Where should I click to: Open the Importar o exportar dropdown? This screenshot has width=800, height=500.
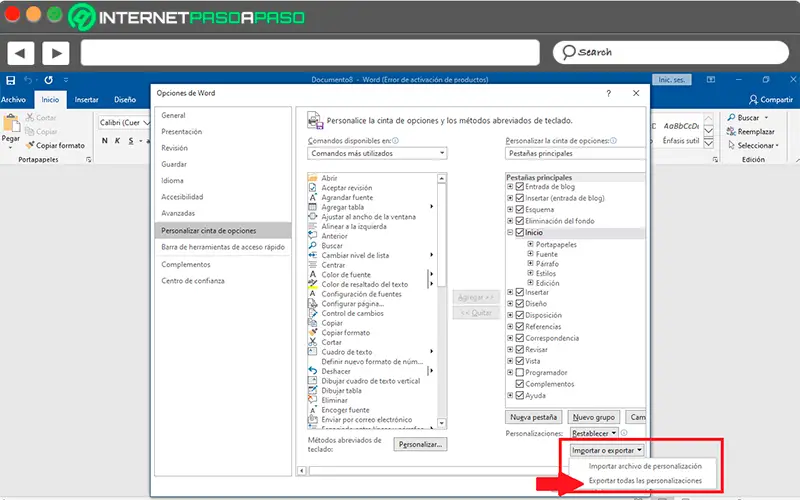click(607, 451)
